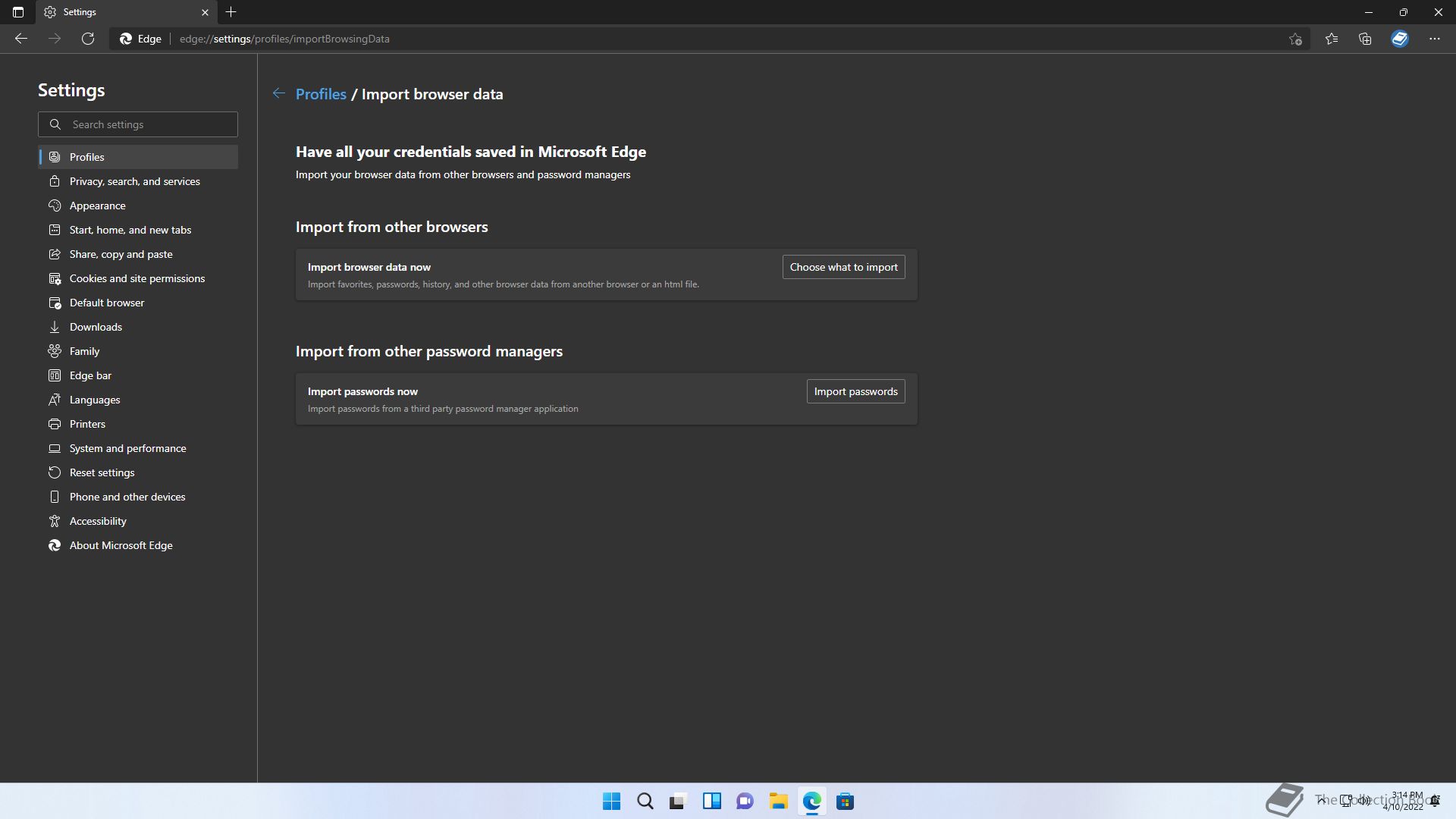Open Chat app on taskbar
This screenshot has width=1456, height=819.
tap(745, 801)
